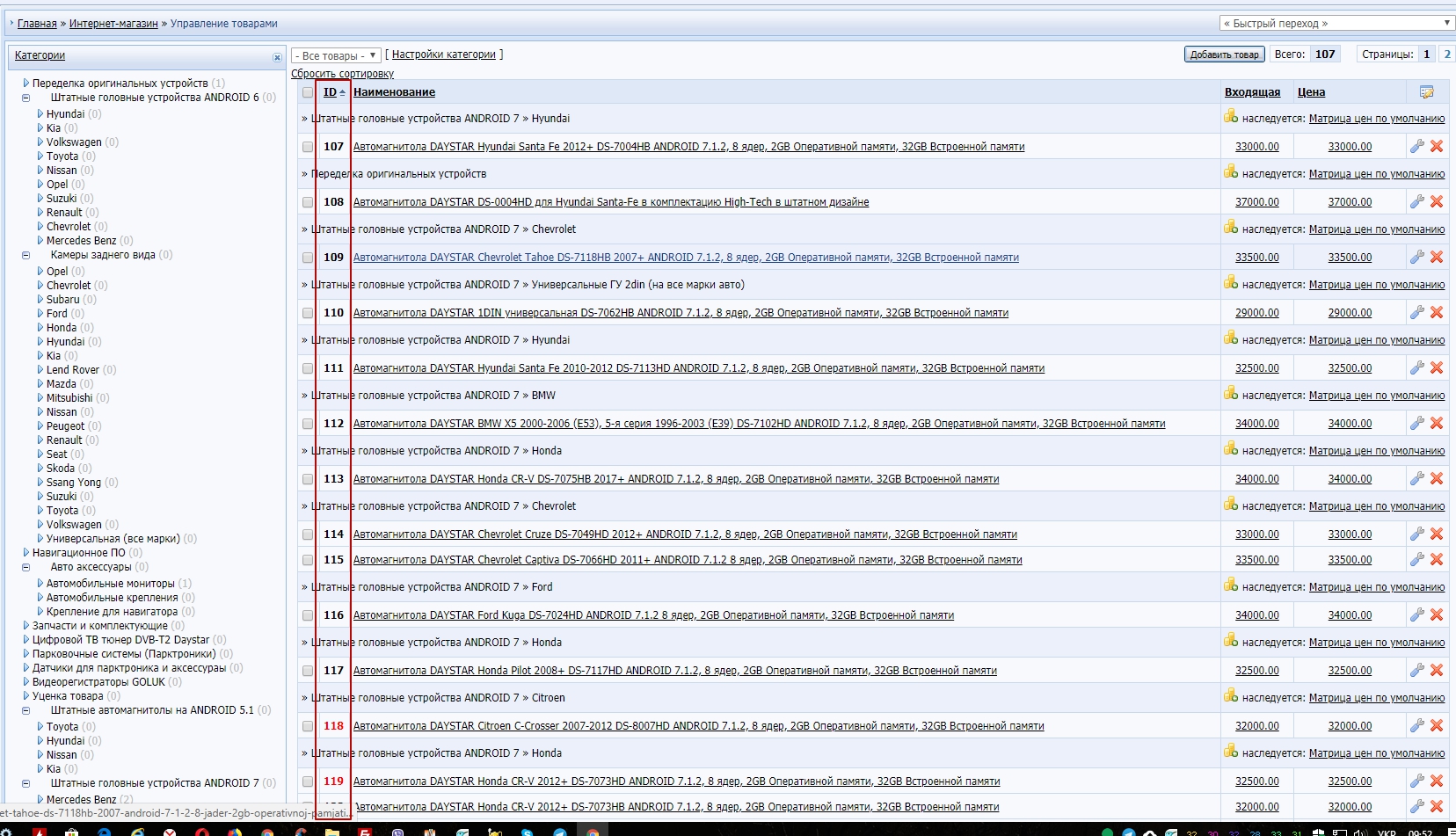Sort the table by the 'Цена' column header

(x=1311, y=92)
